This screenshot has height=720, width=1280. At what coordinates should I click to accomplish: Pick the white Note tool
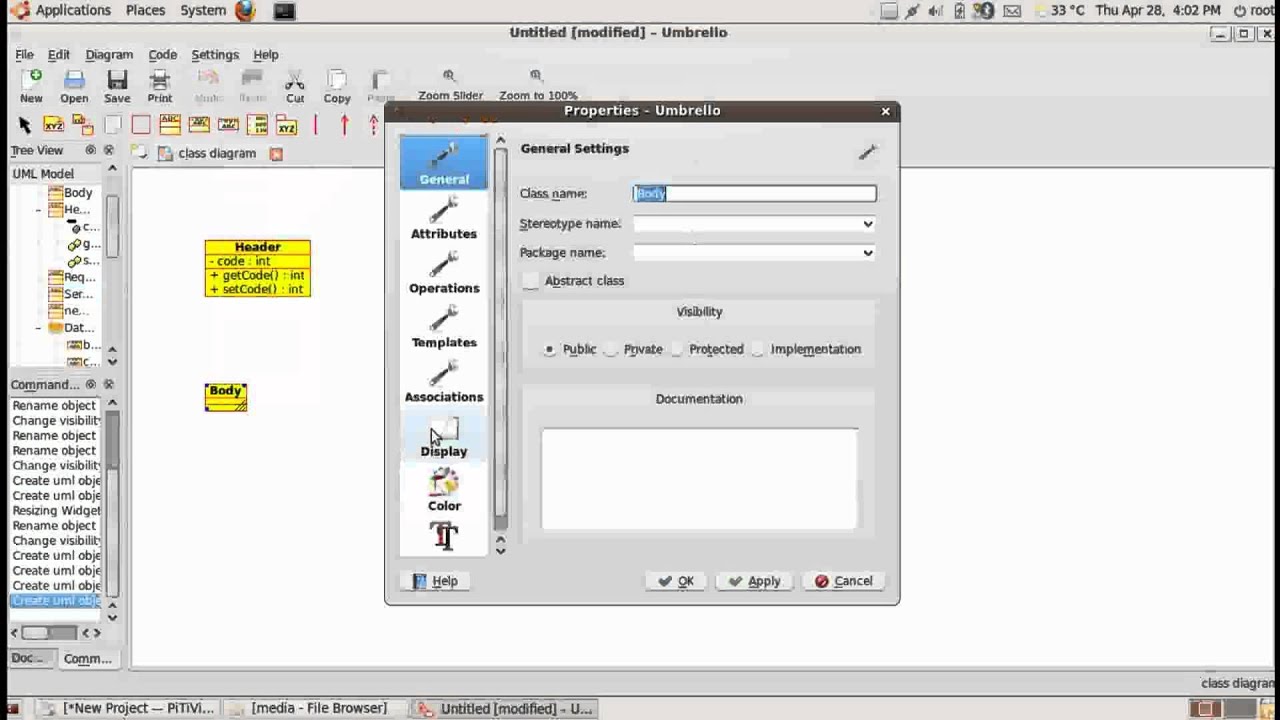(x=112, y=125)
